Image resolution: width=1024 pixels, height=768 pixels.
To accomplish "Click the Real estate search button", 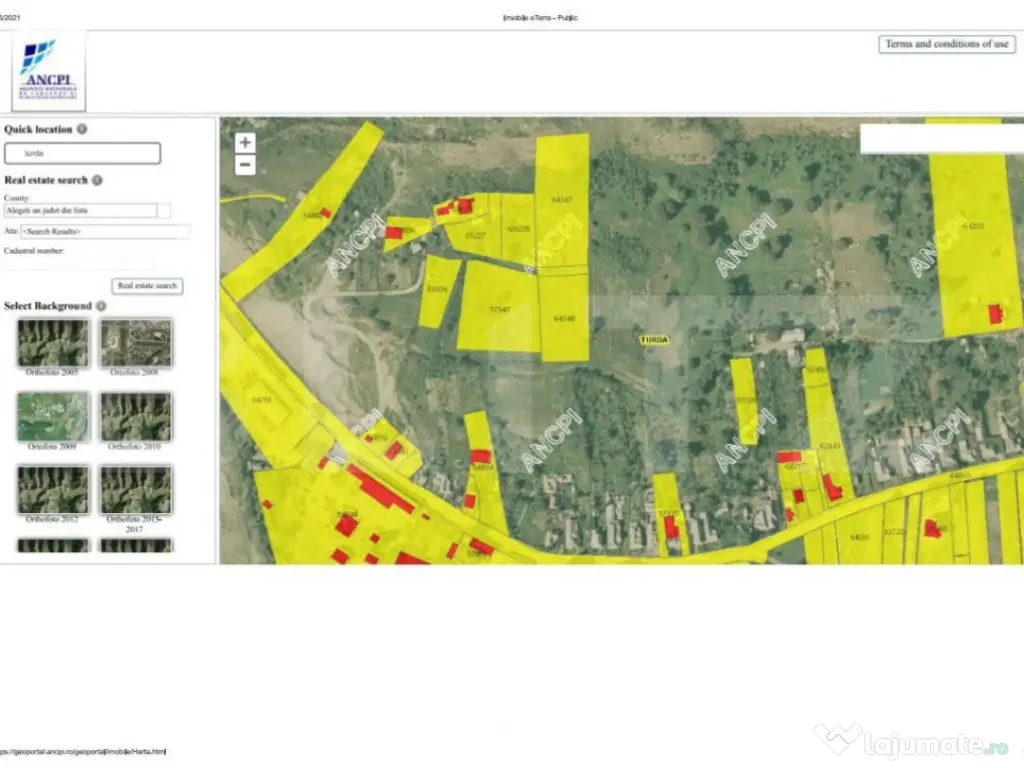I will pos(147,286).
